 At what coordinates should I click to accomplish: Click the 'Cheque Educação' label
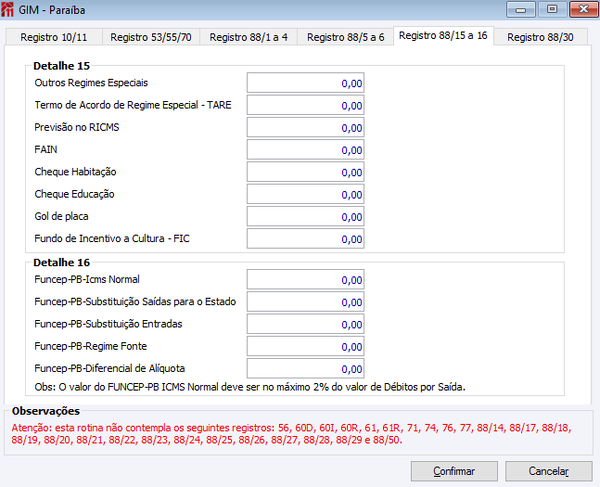[75, 194]
